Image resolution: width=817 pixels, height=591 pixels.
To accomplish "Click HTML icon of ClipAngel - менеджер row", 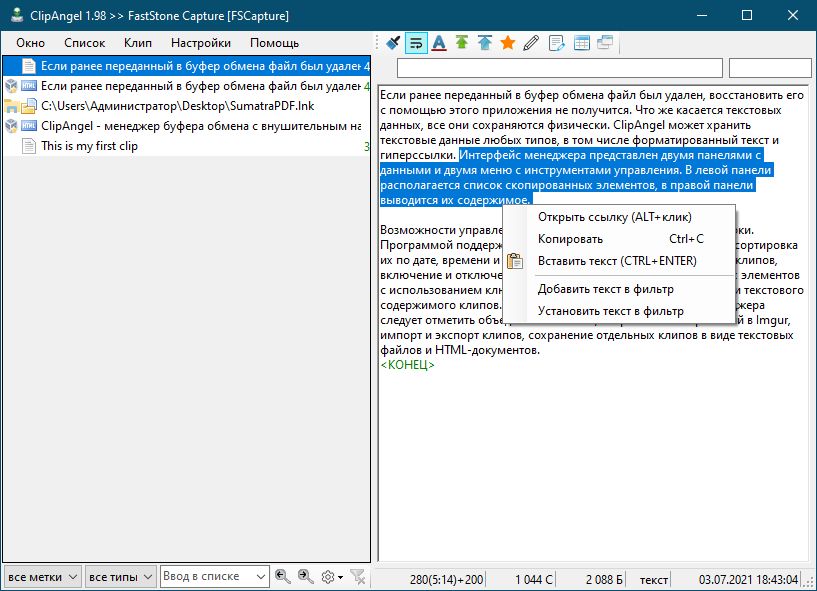I will 29,126.
